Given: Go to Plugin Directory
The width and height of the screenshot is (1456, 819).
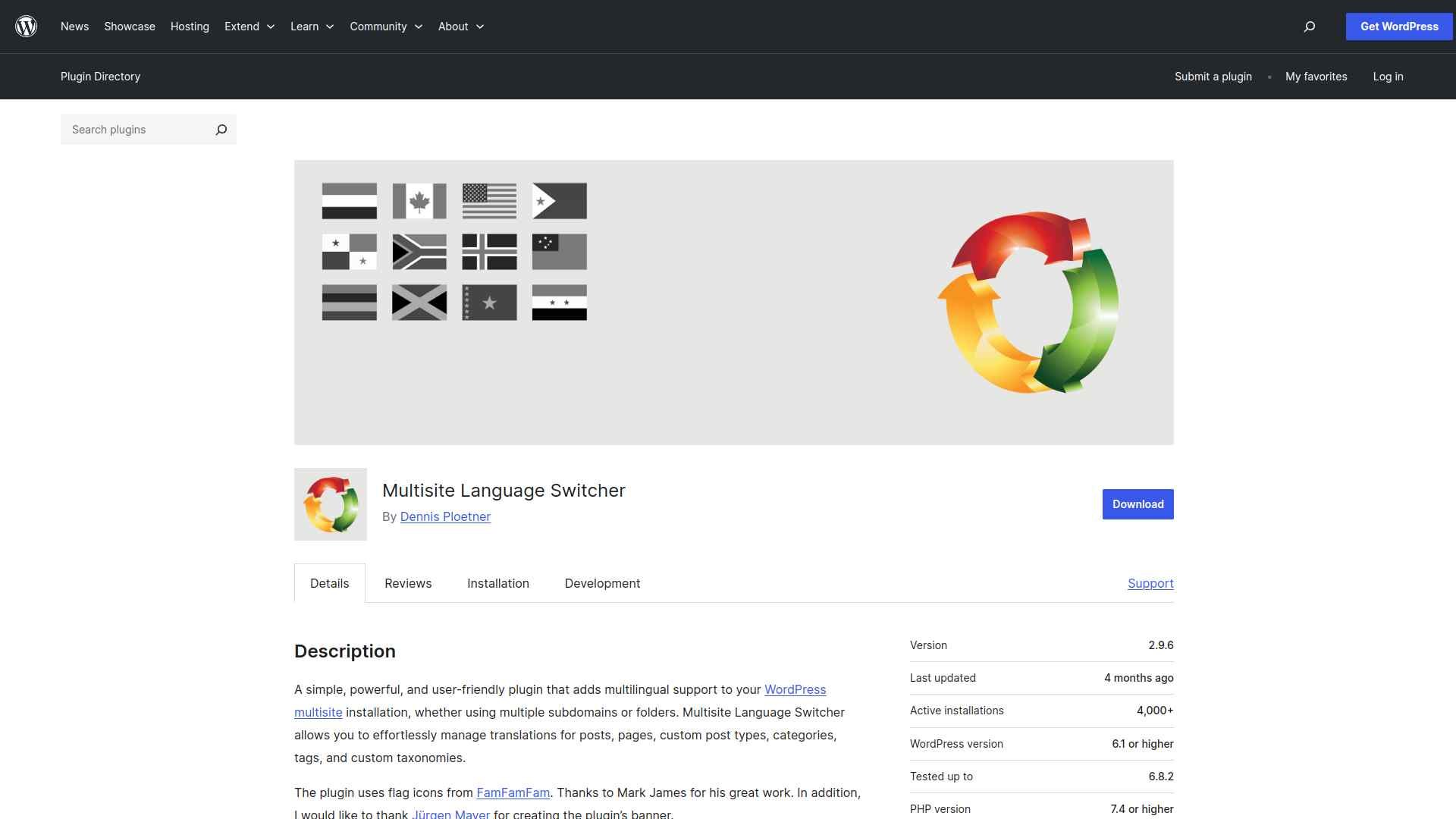Looking at the screenshot, I should point(100,77).
